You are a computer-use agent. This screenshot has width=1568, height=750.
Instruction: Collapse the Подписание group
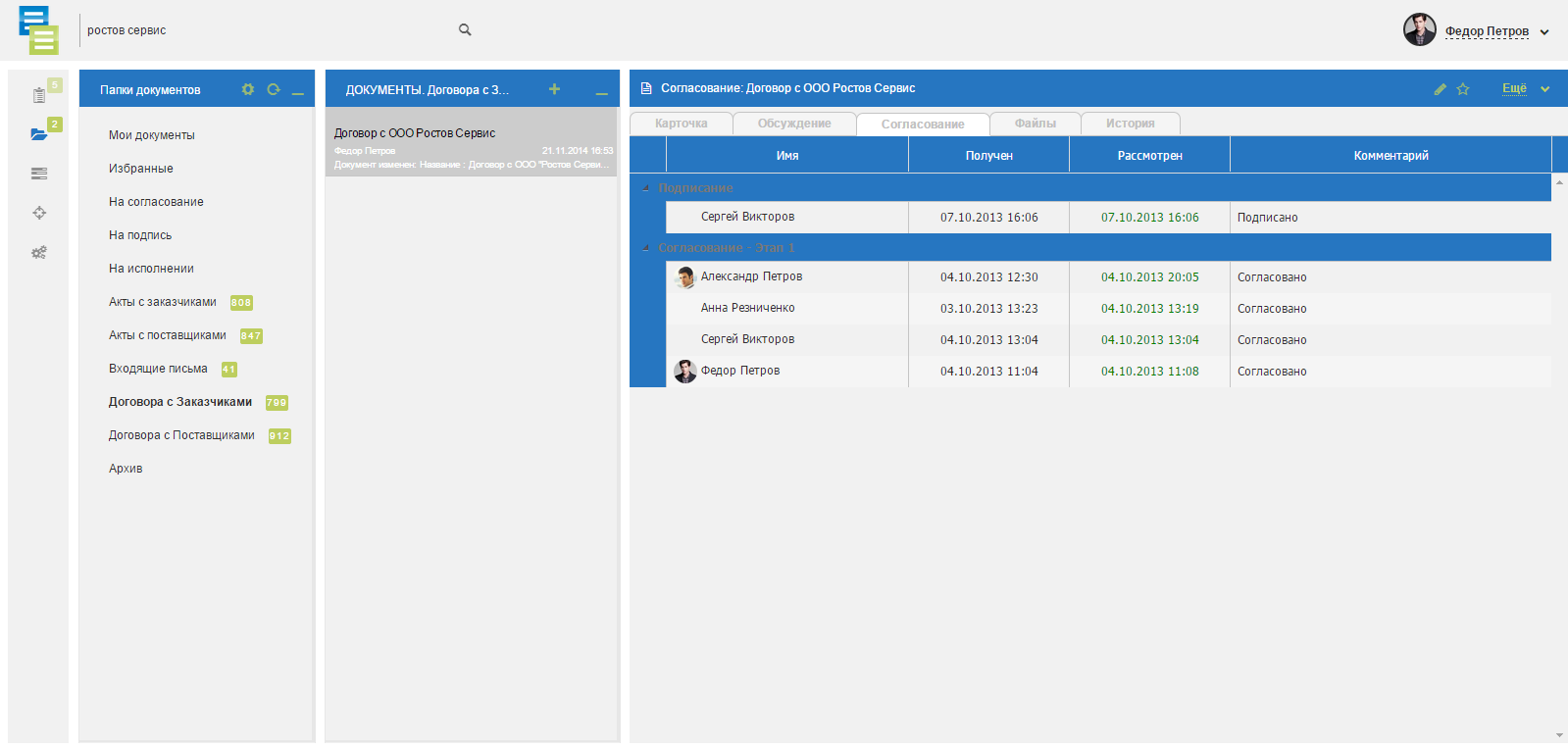pyautogui.click(x=646, y=187)
